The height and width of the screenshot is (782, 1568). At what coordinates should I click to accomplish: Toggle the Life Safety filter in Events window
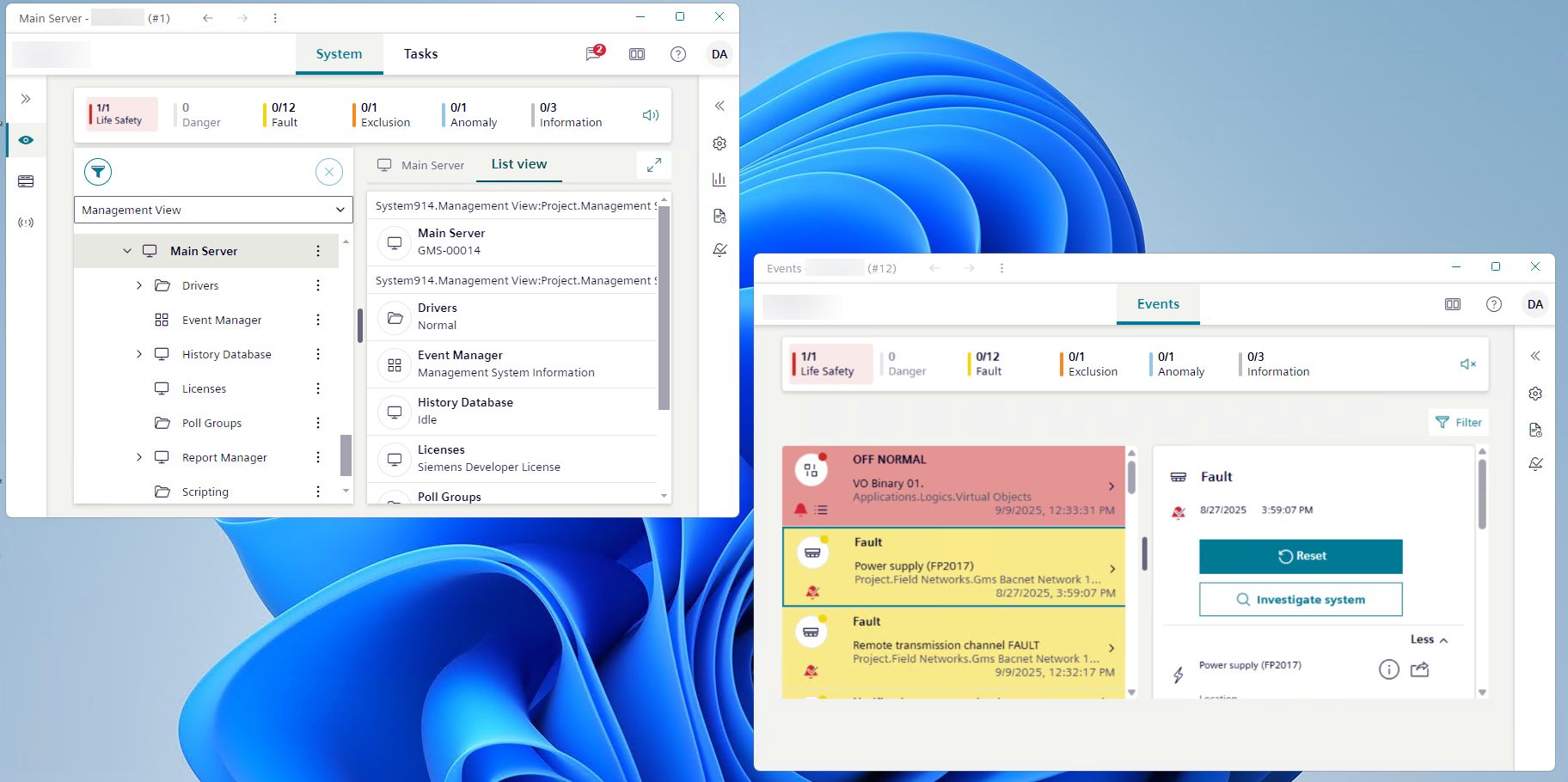pyautogui.click(x=830, y=364)
